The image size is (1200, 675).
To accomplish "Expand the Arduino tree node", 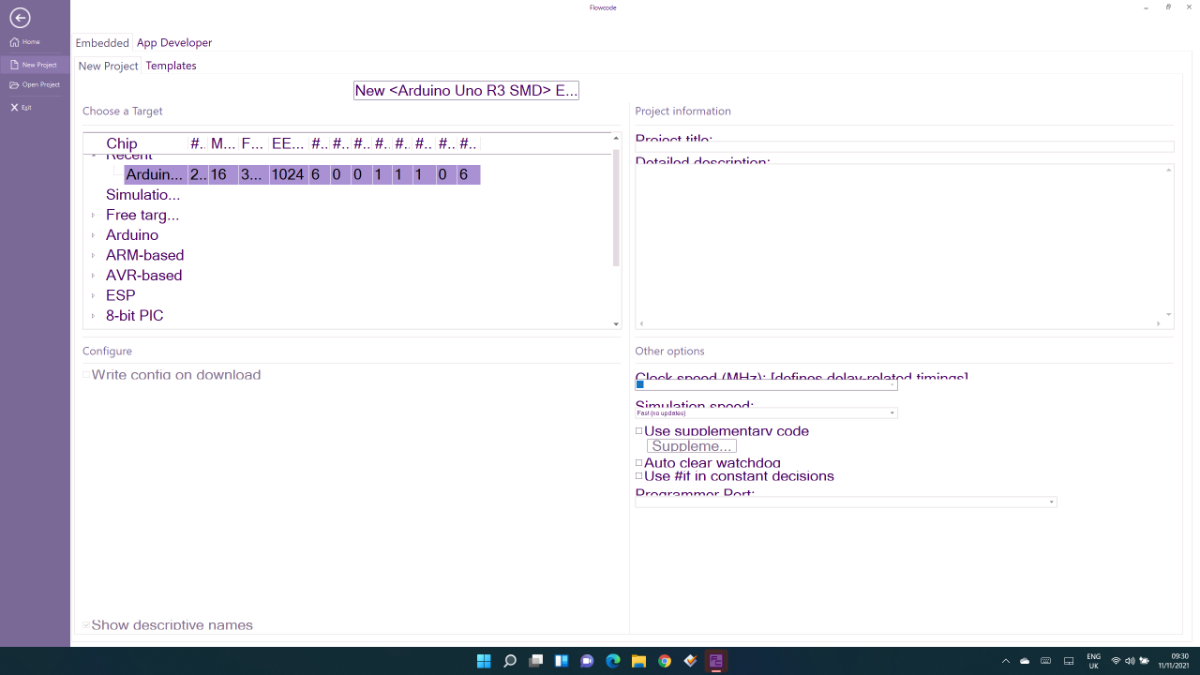I will (x=93, y=235).
